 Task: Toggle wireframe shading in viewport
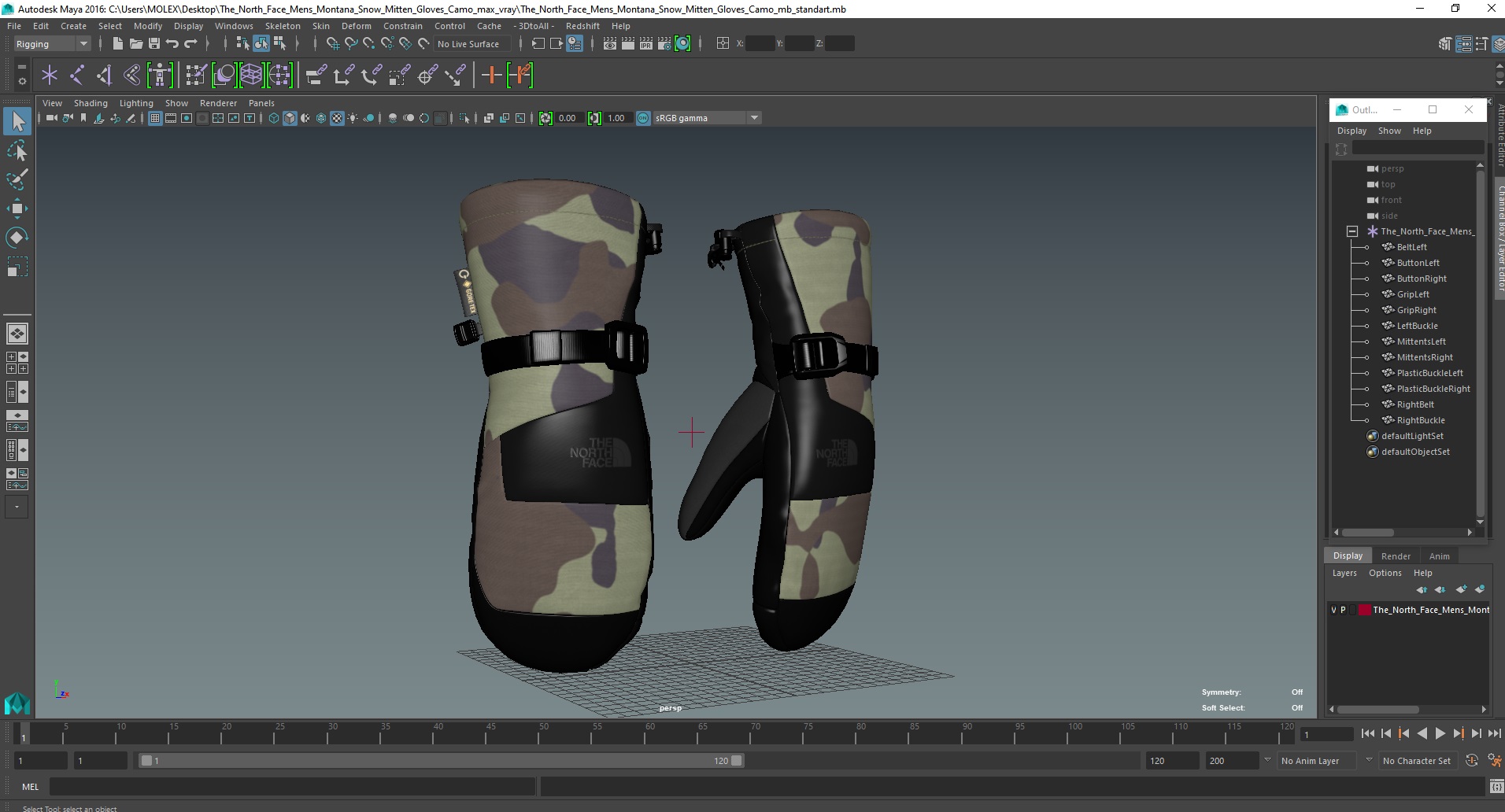click(x=274, y=118)
